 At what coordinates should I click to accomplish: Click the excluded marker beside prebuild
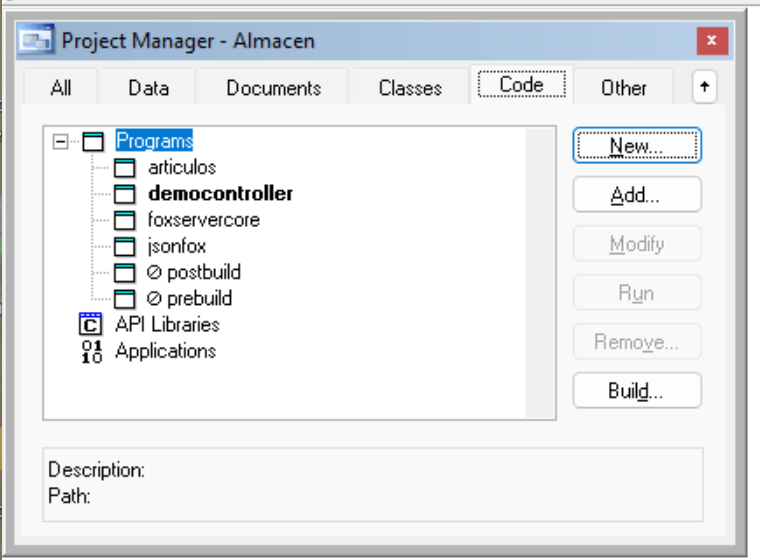(154, 299)
